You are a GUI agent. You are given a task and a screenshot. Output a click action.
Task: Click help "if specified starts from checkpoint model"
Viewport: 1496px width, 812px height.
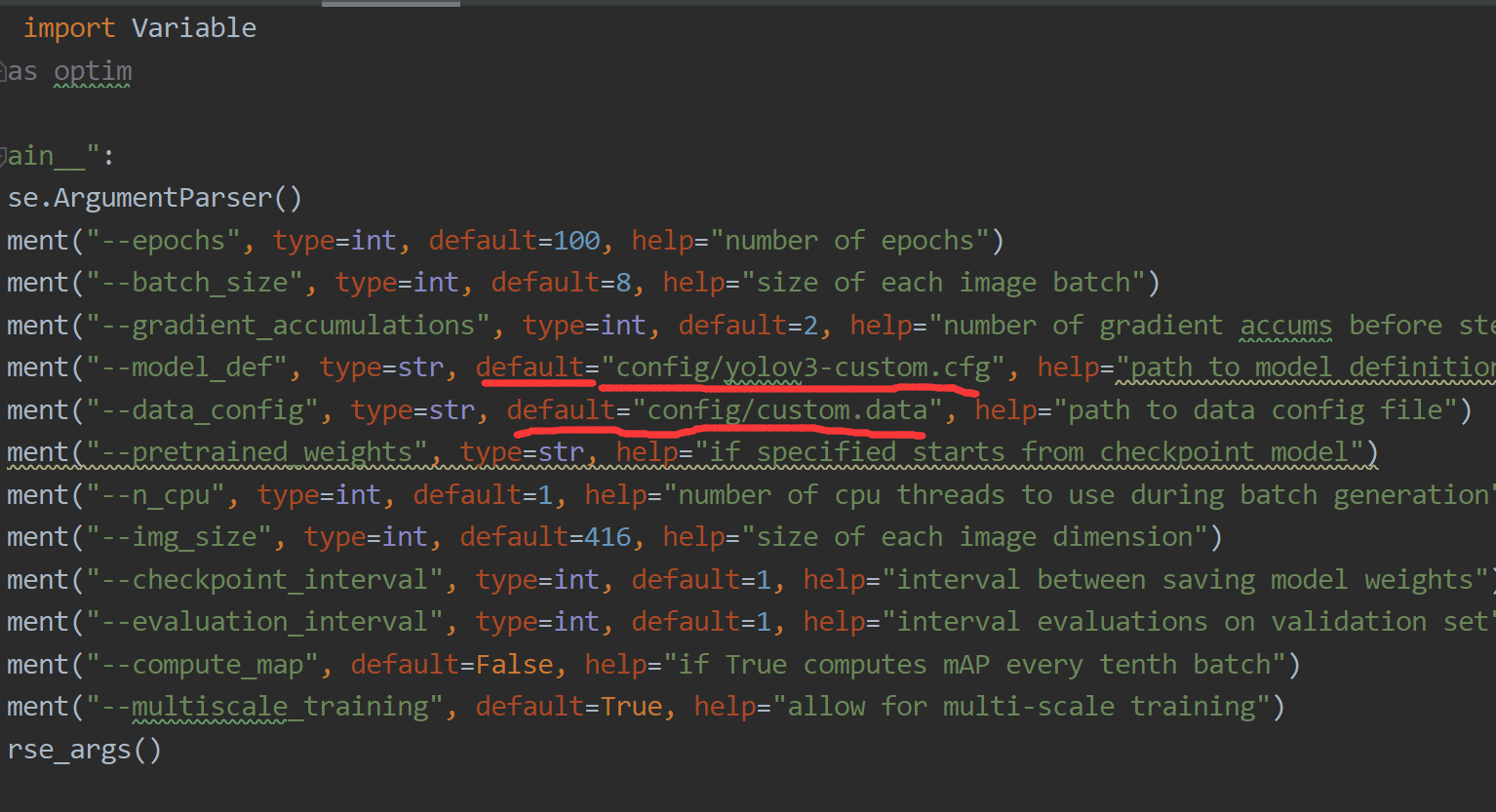(1029, 452)
